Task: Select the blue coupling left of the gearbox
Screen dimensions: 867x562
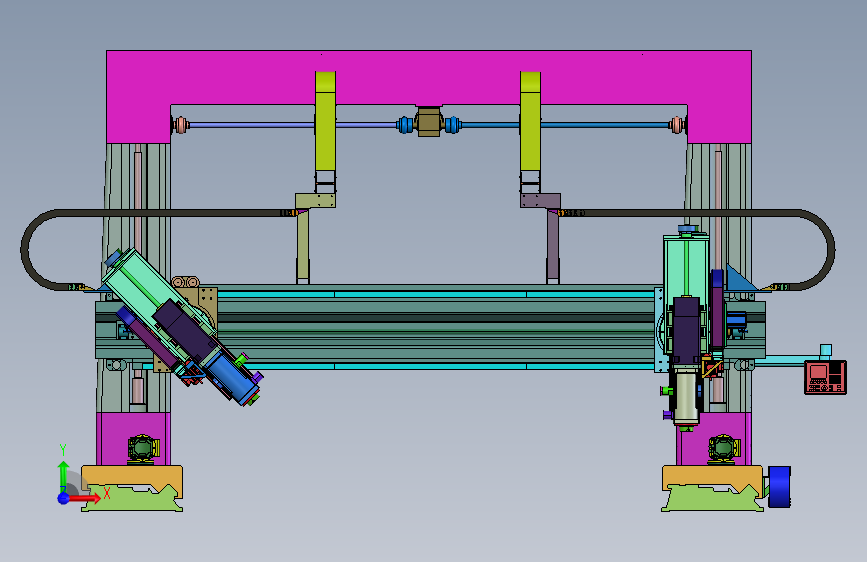Action: [x=405, y=125]
